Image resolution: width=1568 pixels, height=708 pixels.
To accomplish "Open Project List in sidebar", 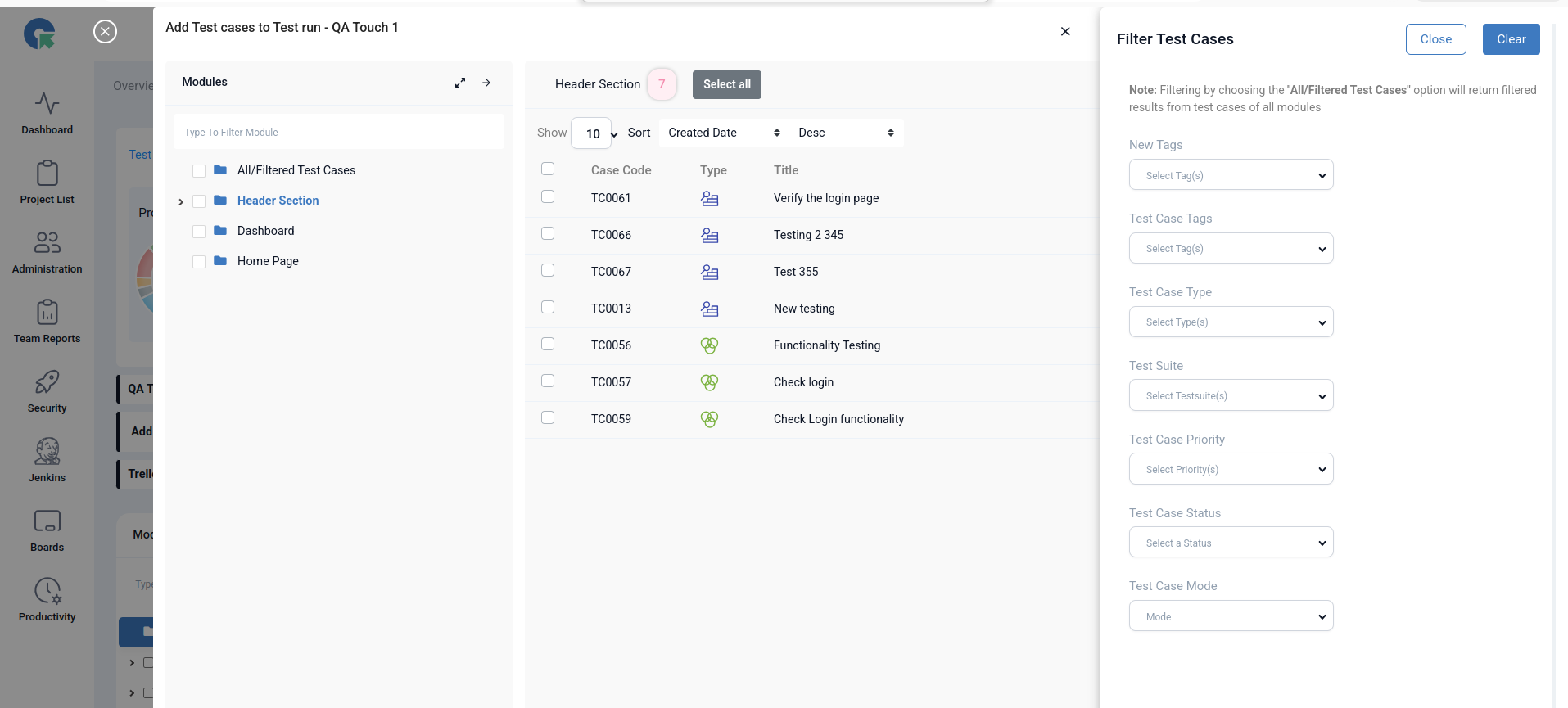I will pyautogui.click(x=47, y=174).
